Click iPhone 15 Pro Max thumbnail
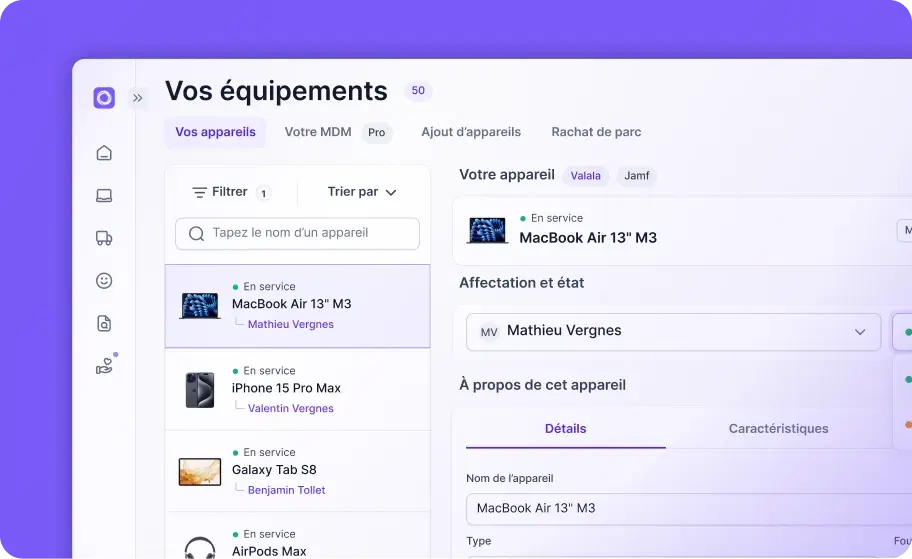Screen dimensions: 912x559 point(200,390)
